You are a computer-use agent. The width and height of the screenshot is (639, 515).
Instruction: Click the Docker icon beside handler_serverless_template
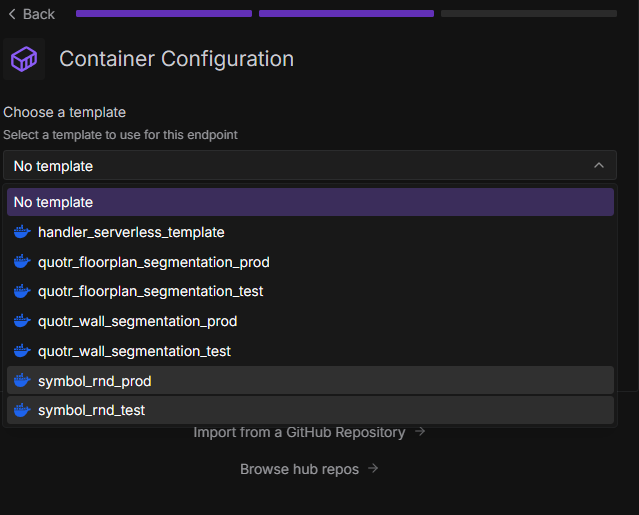22,232
